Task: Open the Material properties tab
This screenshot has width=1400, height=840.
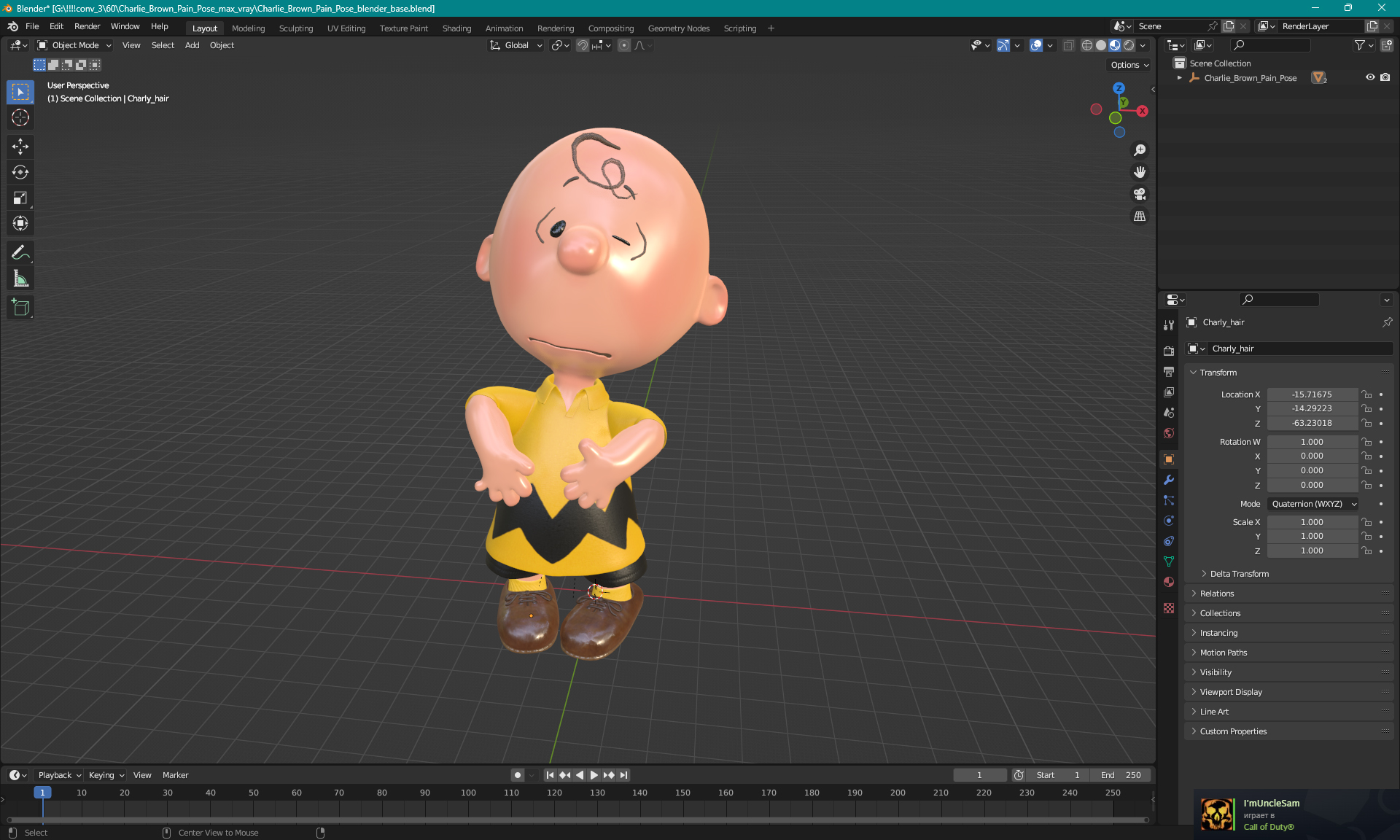Action: point(1169,582)
